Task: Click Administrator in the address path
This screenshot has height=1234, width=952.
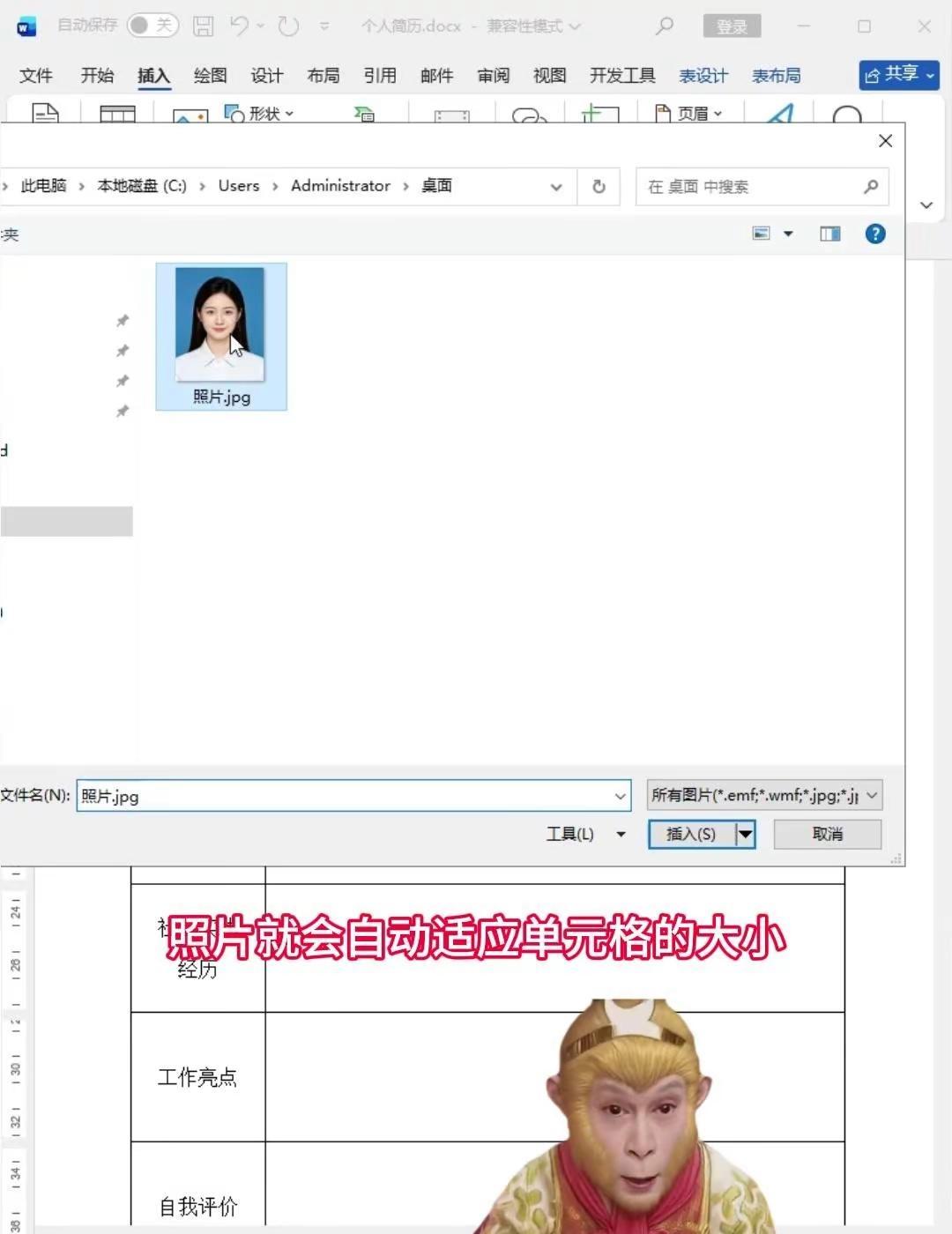Action: pos(340,186)
